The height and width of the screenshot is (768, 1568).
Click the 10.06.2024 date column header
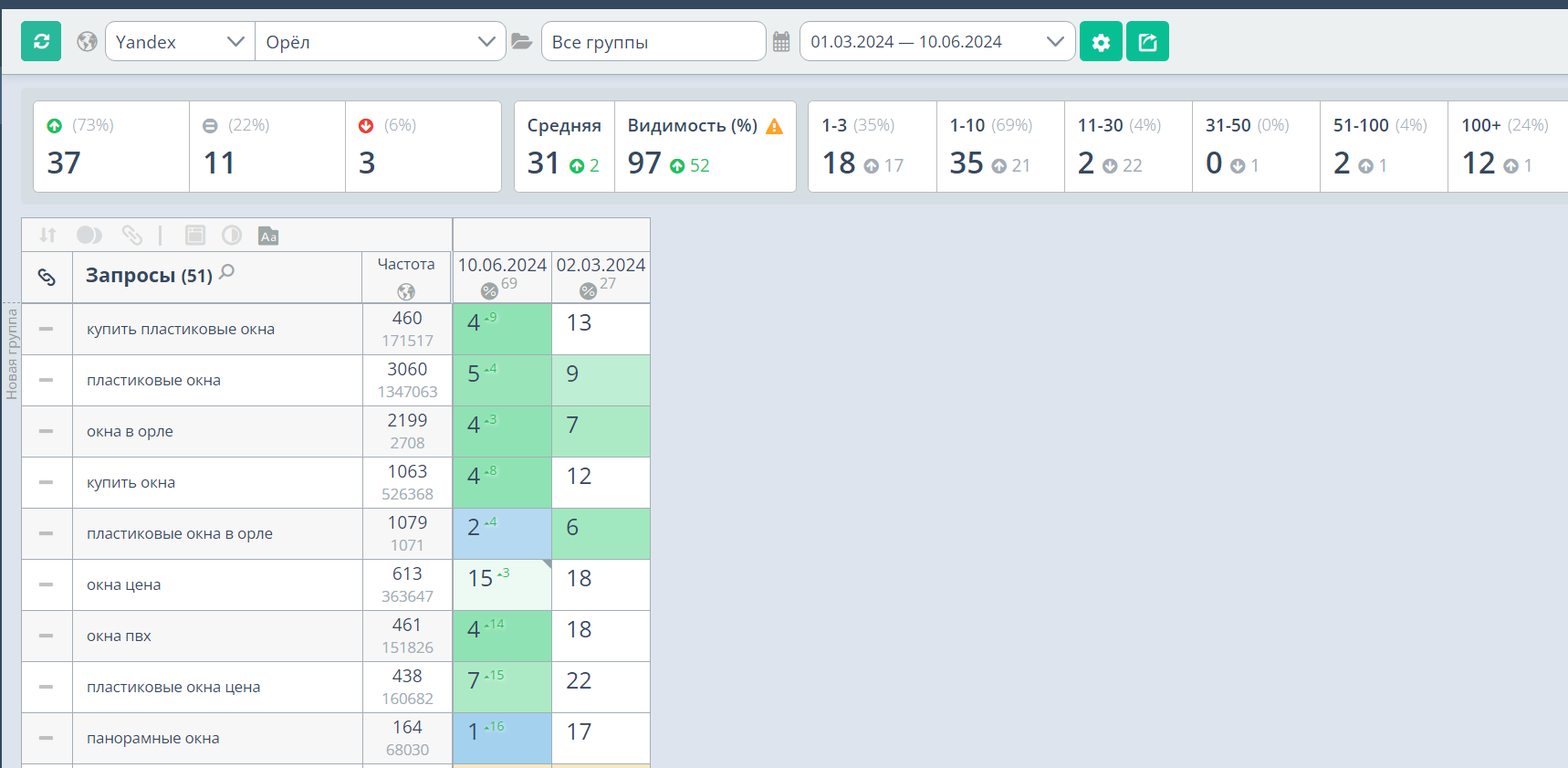point(502,277)
